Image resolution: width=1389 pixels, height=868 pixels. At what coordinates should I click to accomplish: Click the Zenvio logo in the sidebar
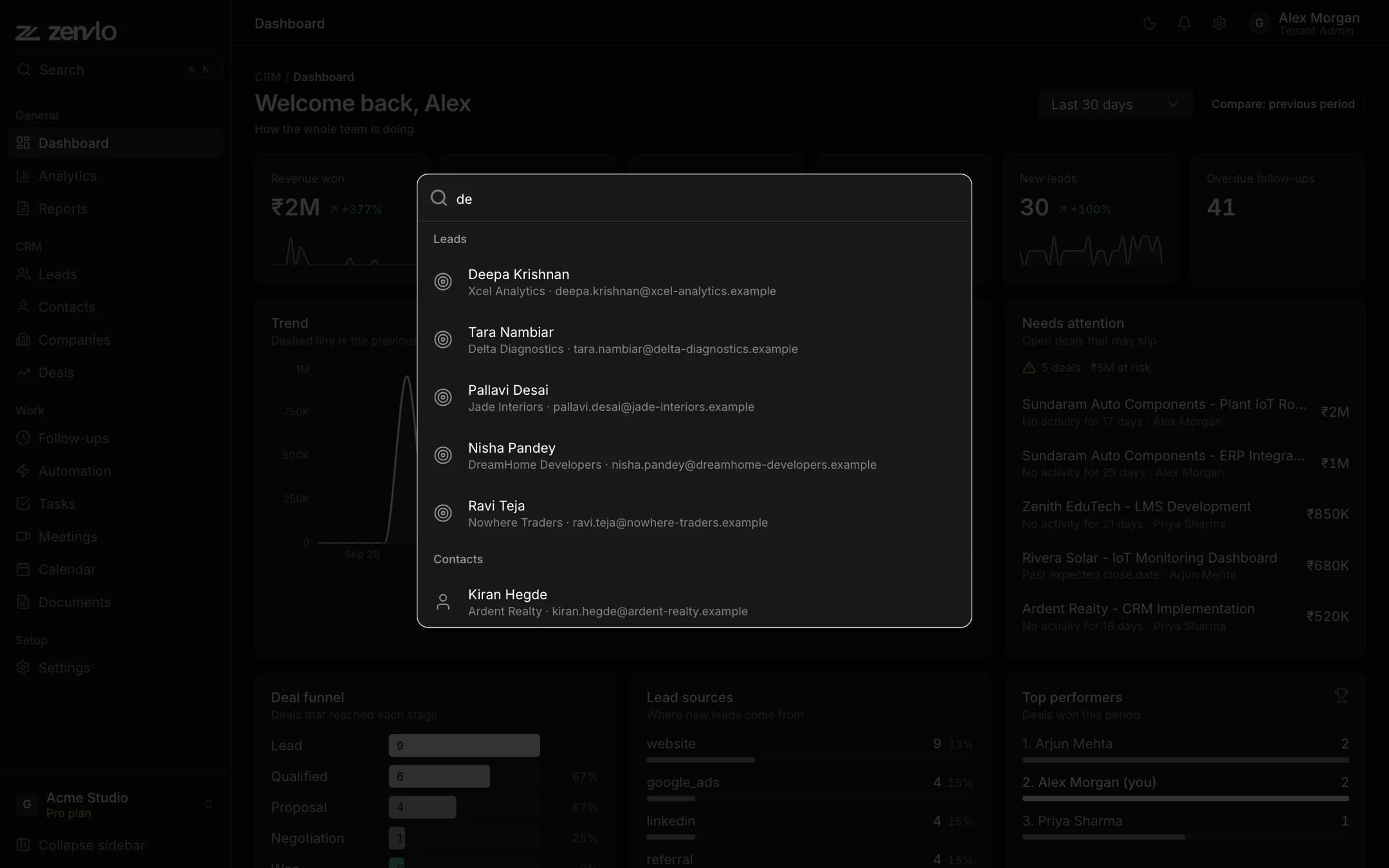pyautogui.click(x=66, y=32)
